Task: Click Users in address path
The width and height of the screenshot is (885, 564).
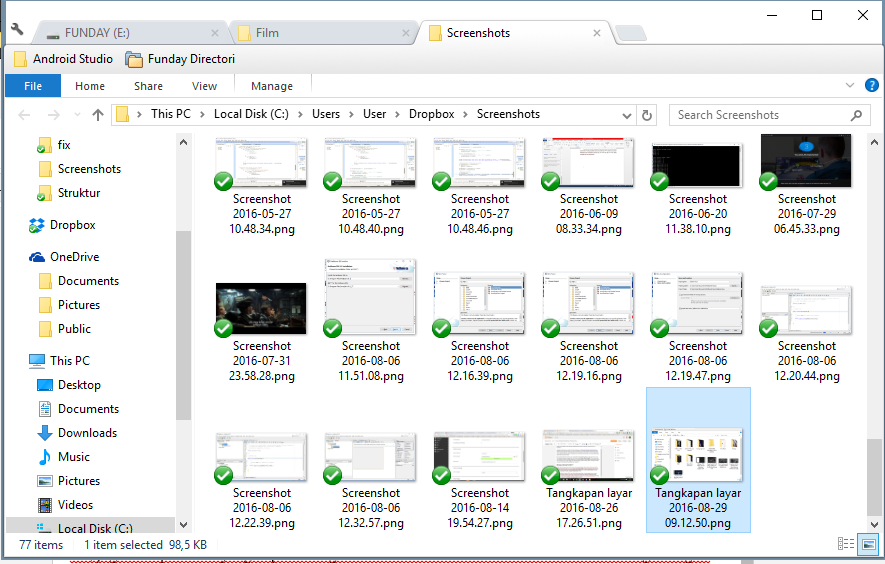Action: click(x=326, y=115)
